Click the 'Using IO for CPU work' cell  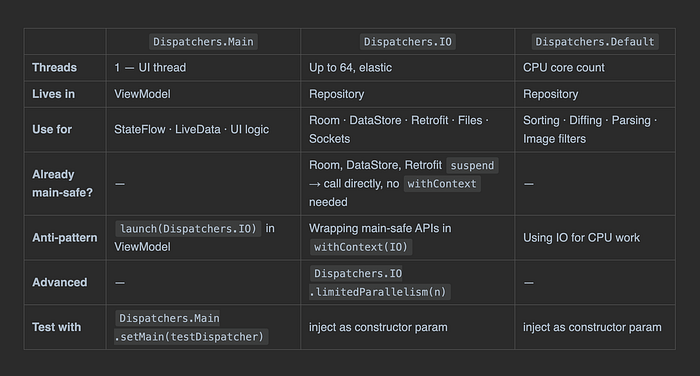(x=581, y=238)
